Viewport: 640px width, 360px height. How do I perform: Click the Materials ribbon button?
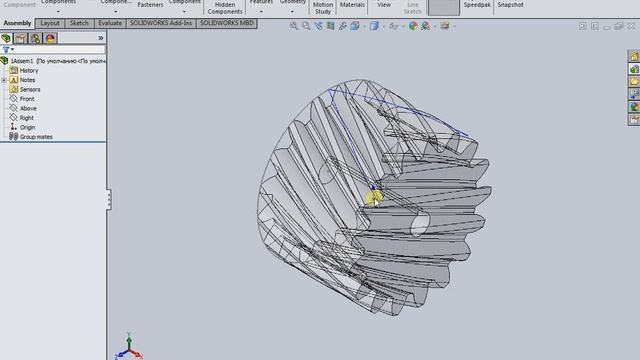click(x=352, y=5)
